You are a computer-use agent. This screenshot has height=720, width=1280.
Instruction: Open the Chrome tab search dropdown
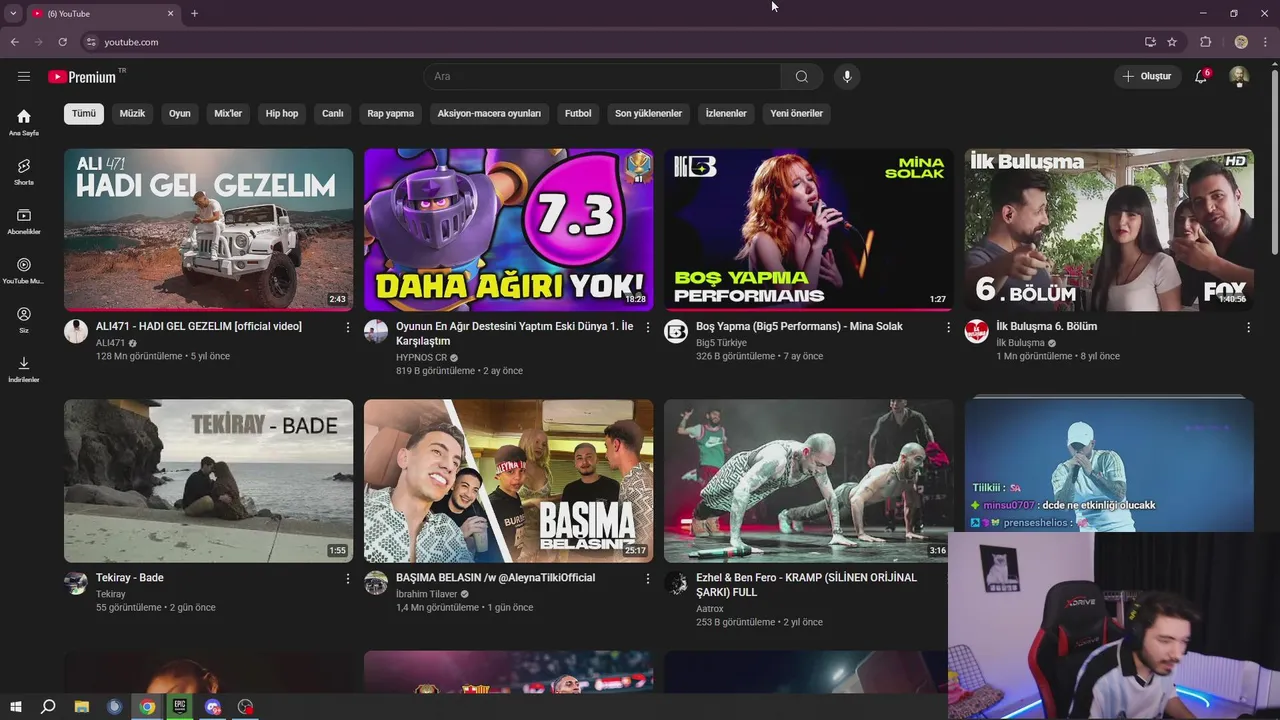[x=13, y=13]
